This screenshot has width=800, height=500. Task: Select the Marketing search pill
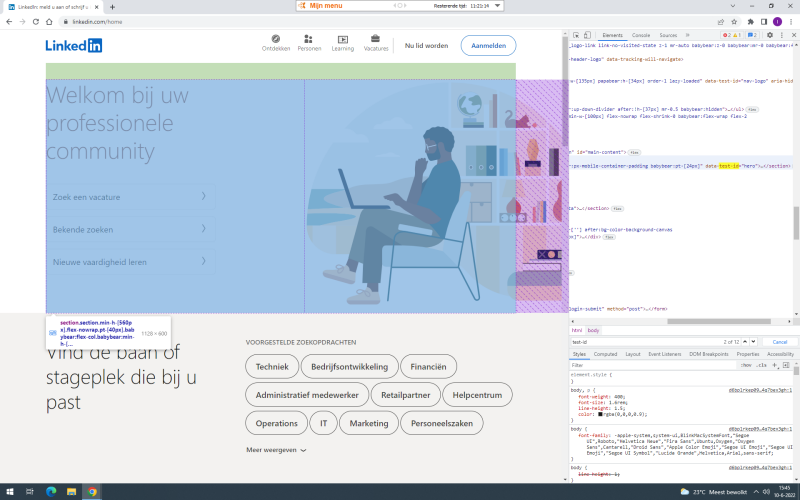[369, 423]
